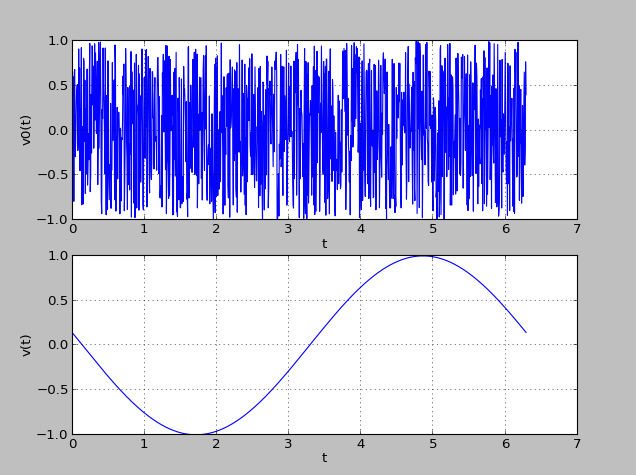The height and width of the screenshot is (475, 636).
Task: Select x-tick 3 under the v0(t) plot
Action: [x=288, y=229]
